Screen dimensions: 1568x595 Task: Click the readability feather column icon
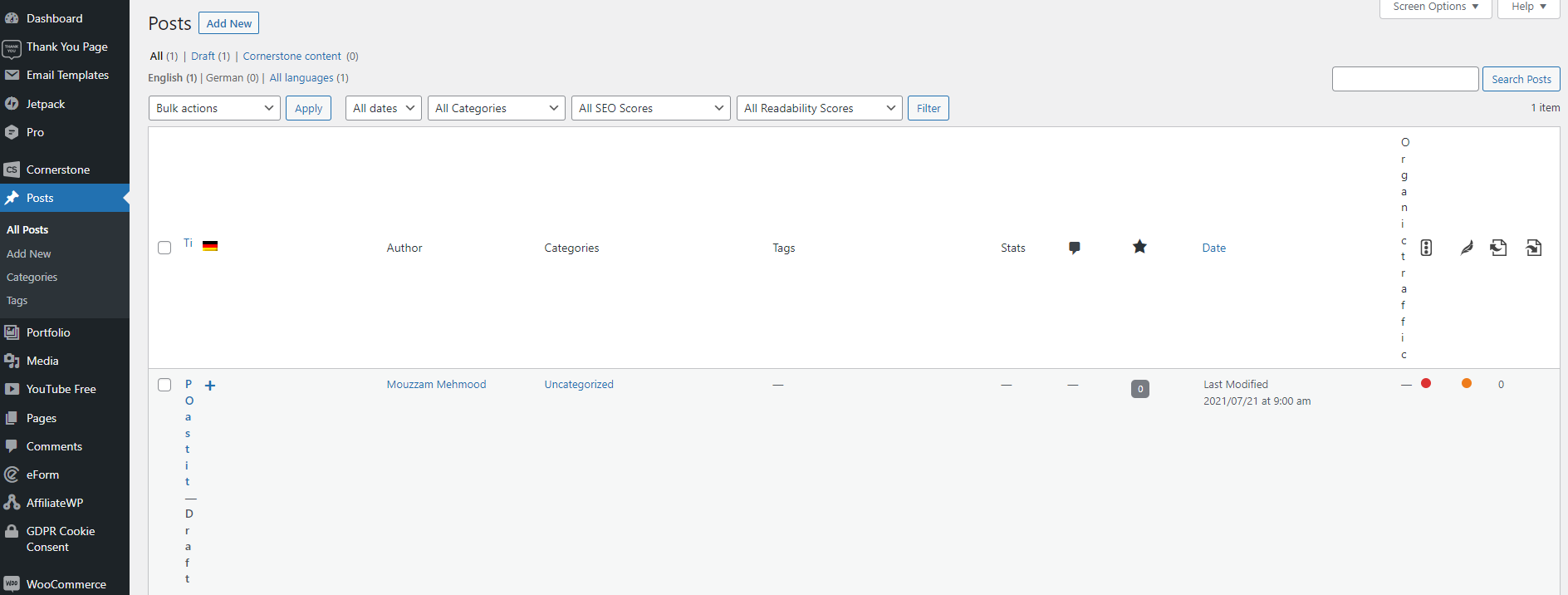click(x=1467, y=248)
